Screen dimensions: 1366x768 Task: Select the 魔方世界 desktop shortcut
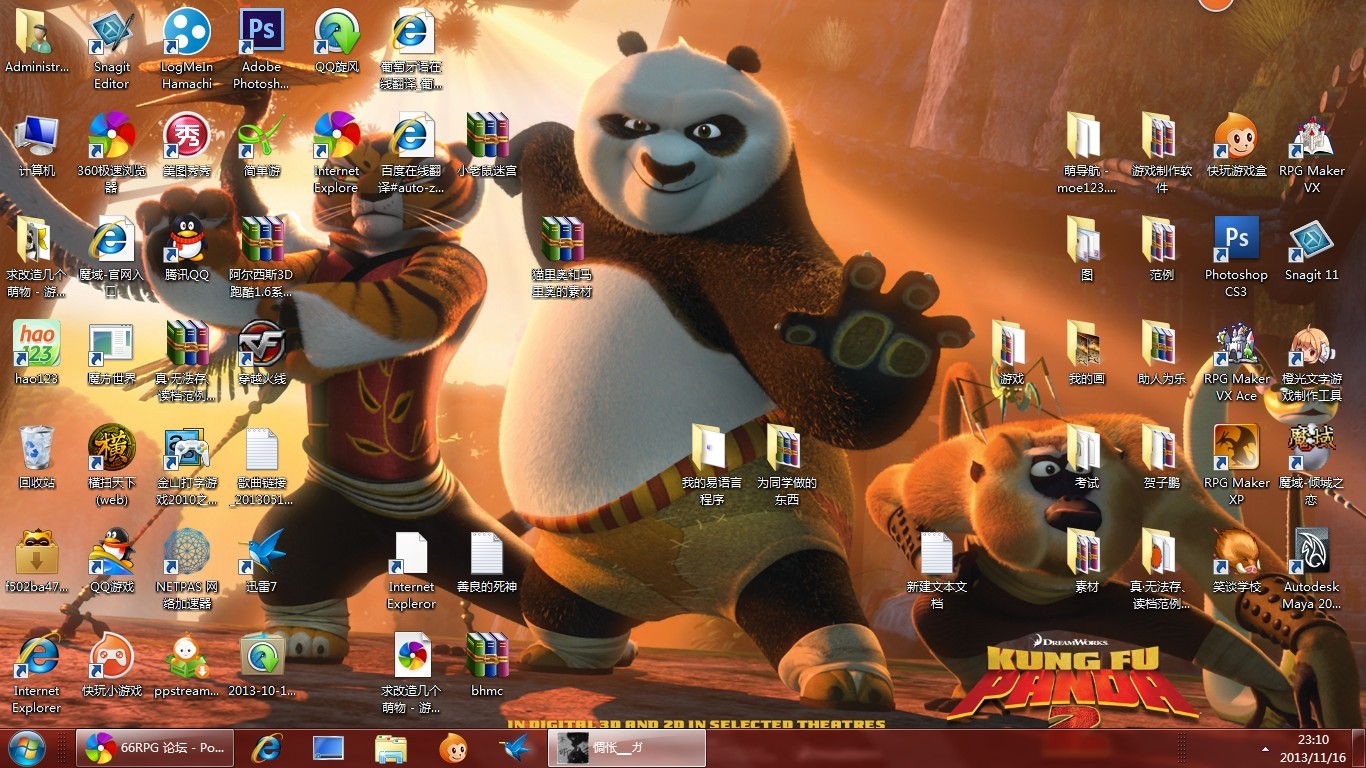(112, 354)
